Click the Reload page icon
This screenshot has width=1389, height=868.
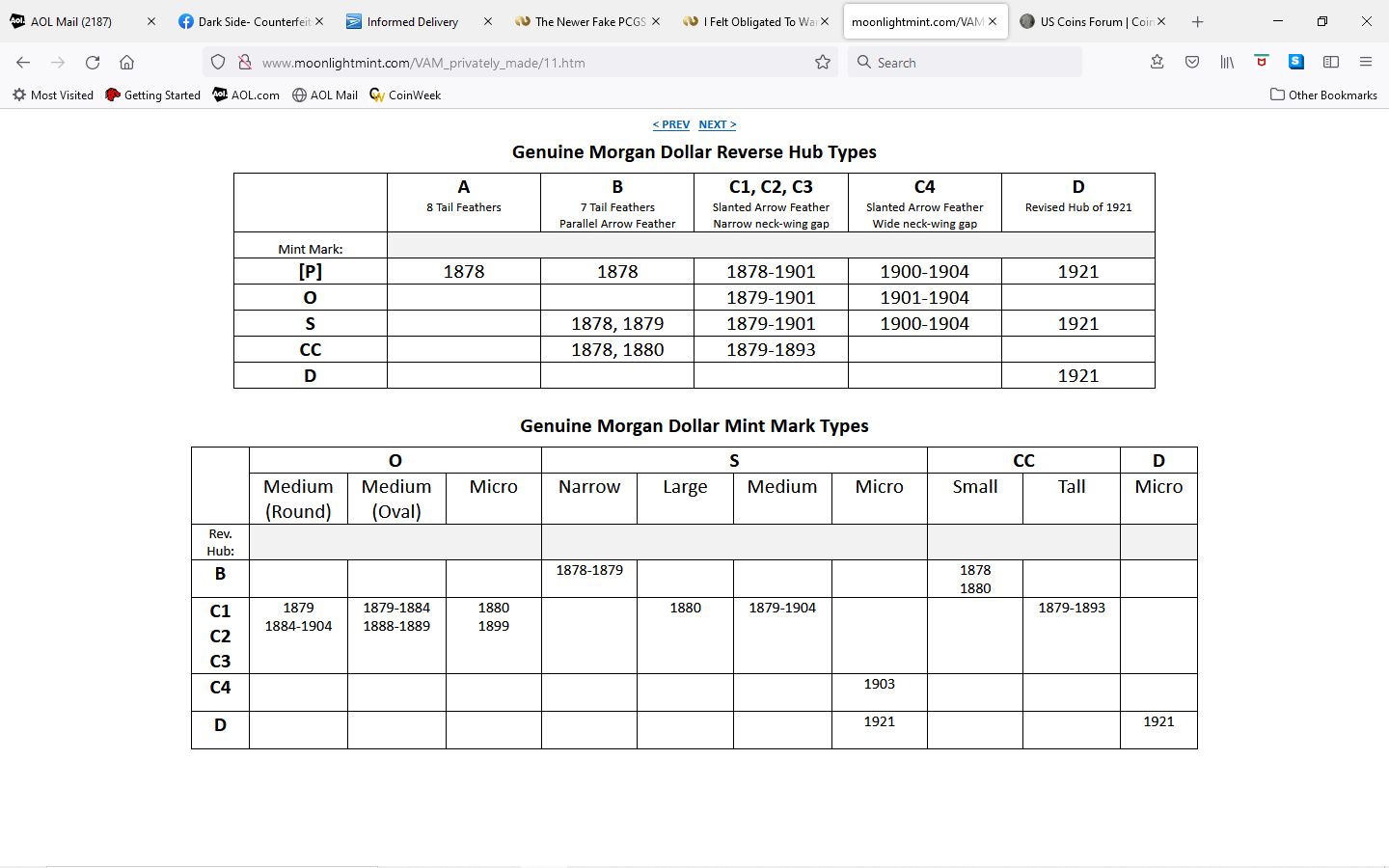pos(93,62)
